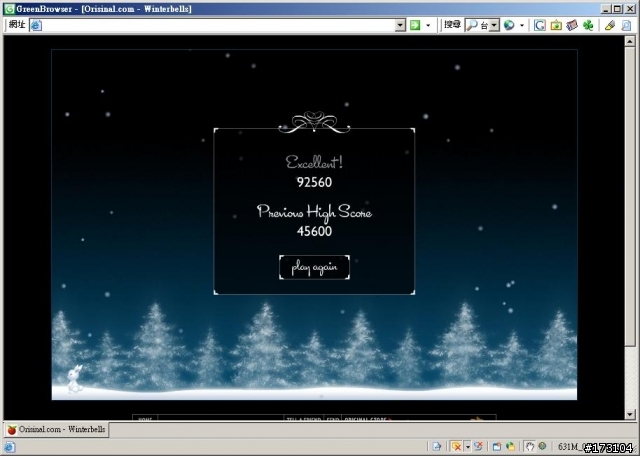Image resolution: width=640 pixels, height=456 pixels.
Task: Minimize the GreenBrowser window
Action: [x=606, y=9]
